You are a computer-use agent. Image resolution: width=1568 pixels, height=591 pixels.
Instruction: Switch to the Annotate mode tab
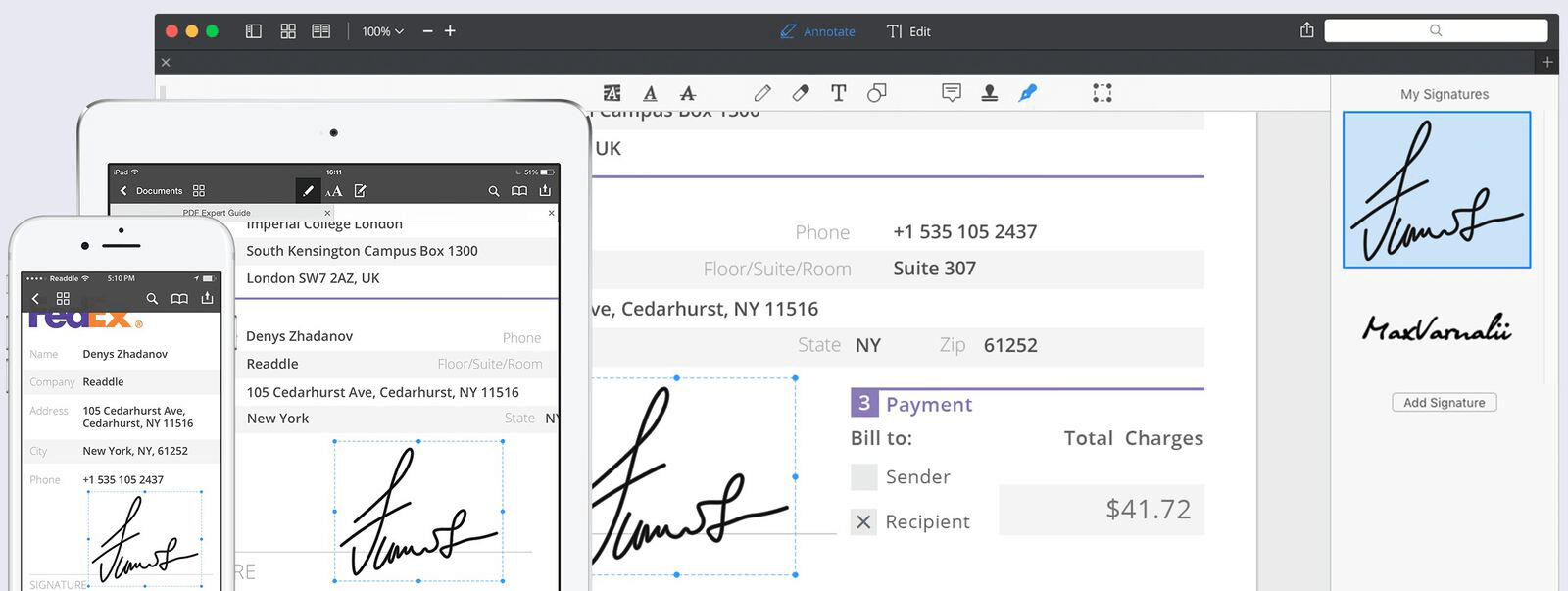click(818, 31)
